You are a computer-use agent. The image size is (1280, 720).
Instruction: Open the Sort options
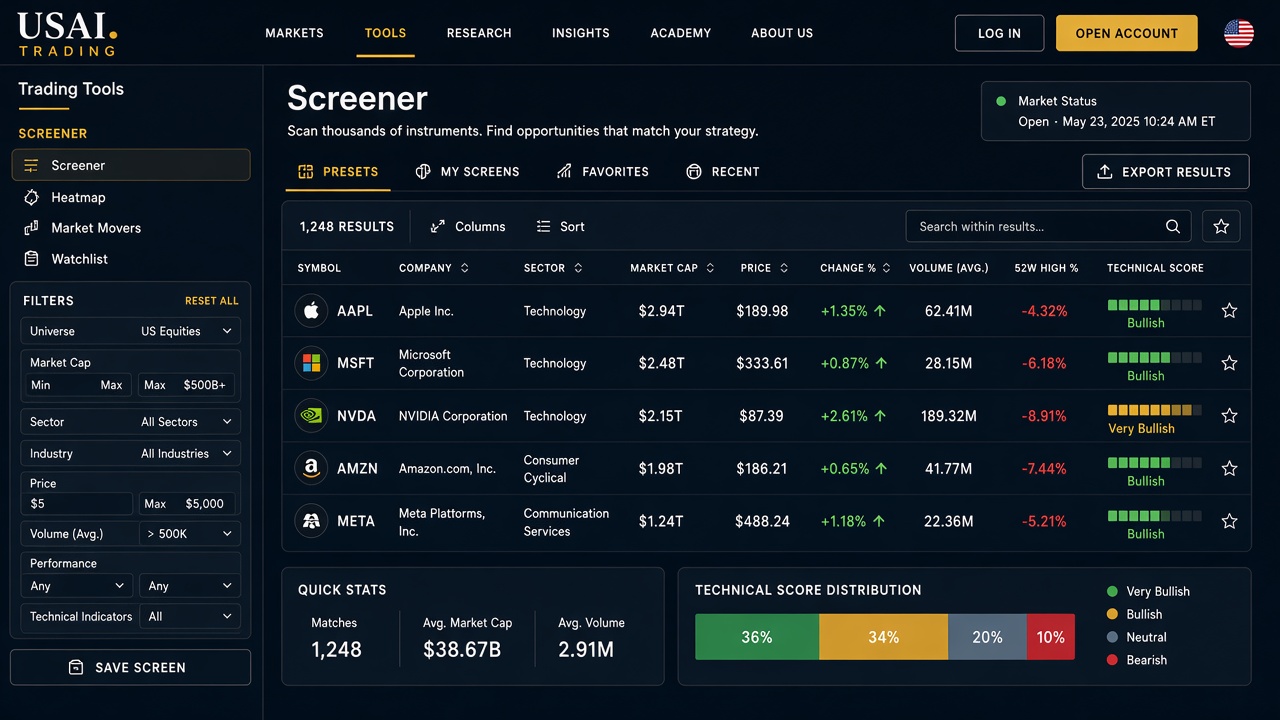tap(560, 227)
